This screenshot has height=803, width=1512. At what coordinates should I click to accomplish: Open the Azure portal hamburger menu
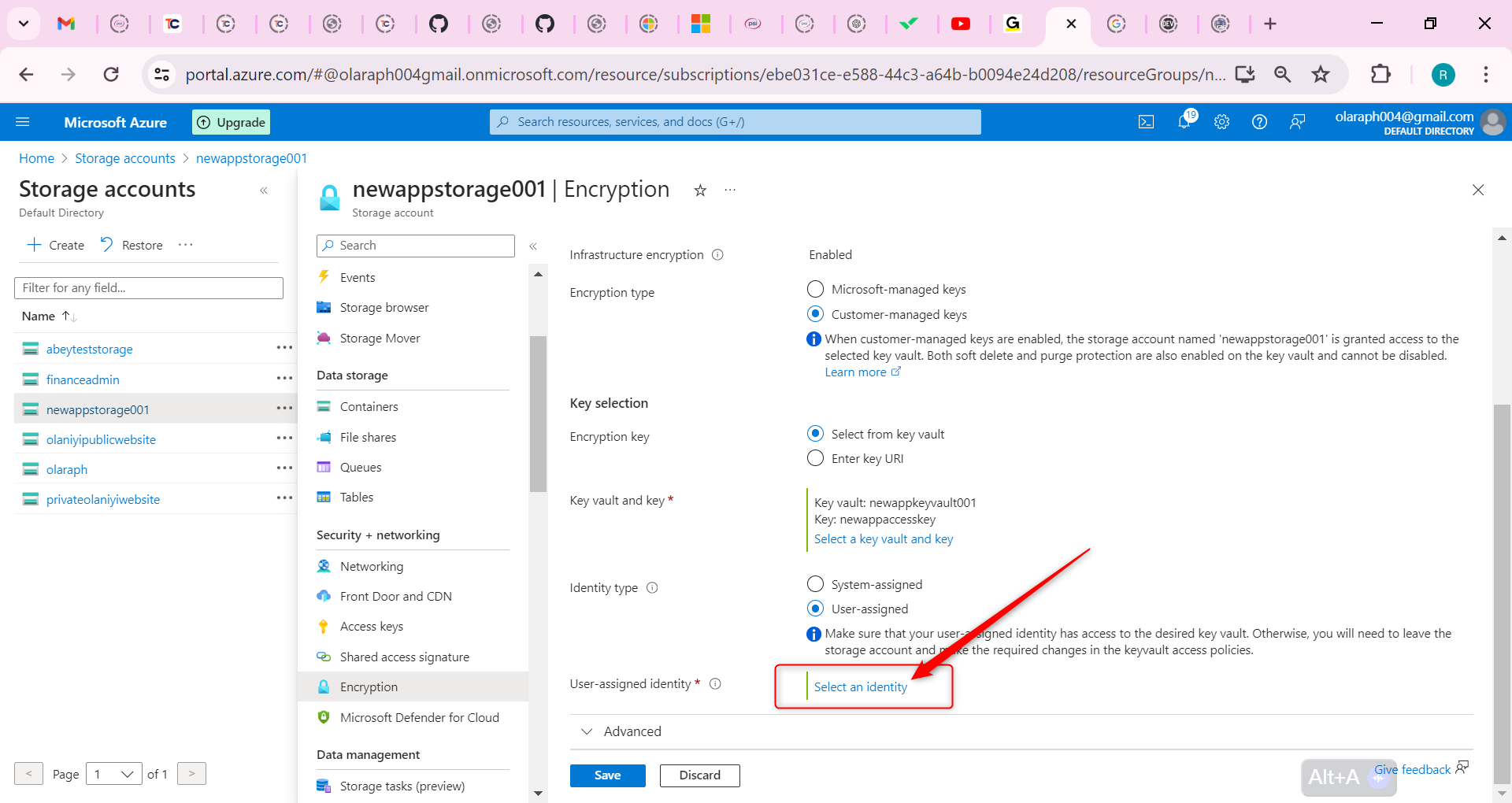23,122
